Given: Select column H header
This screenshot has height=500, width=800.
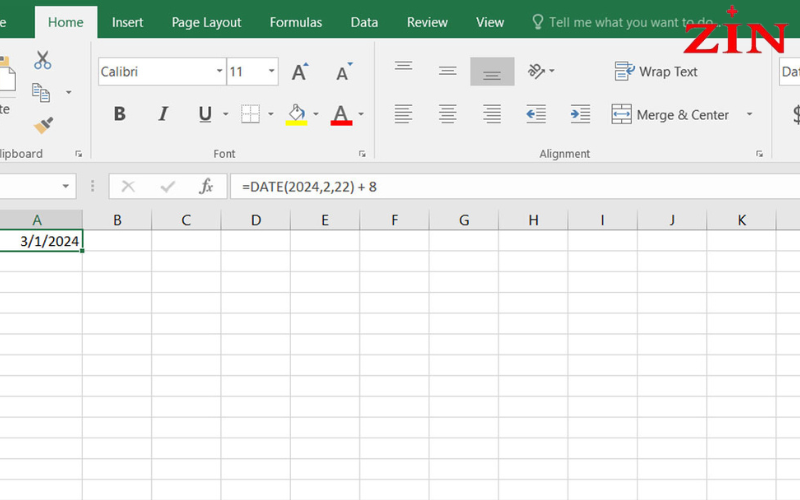Looking at the screenshot, I should pos(533,220).
